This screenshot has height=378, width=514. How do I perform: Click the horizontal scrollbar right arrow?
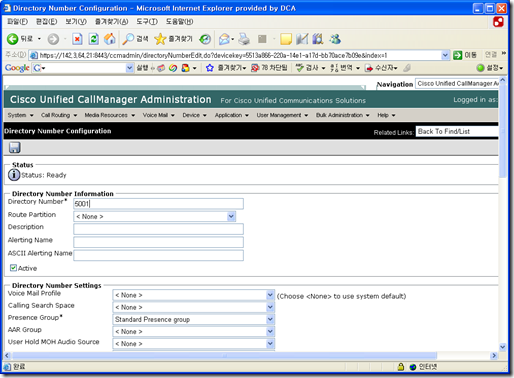[494, 356]
